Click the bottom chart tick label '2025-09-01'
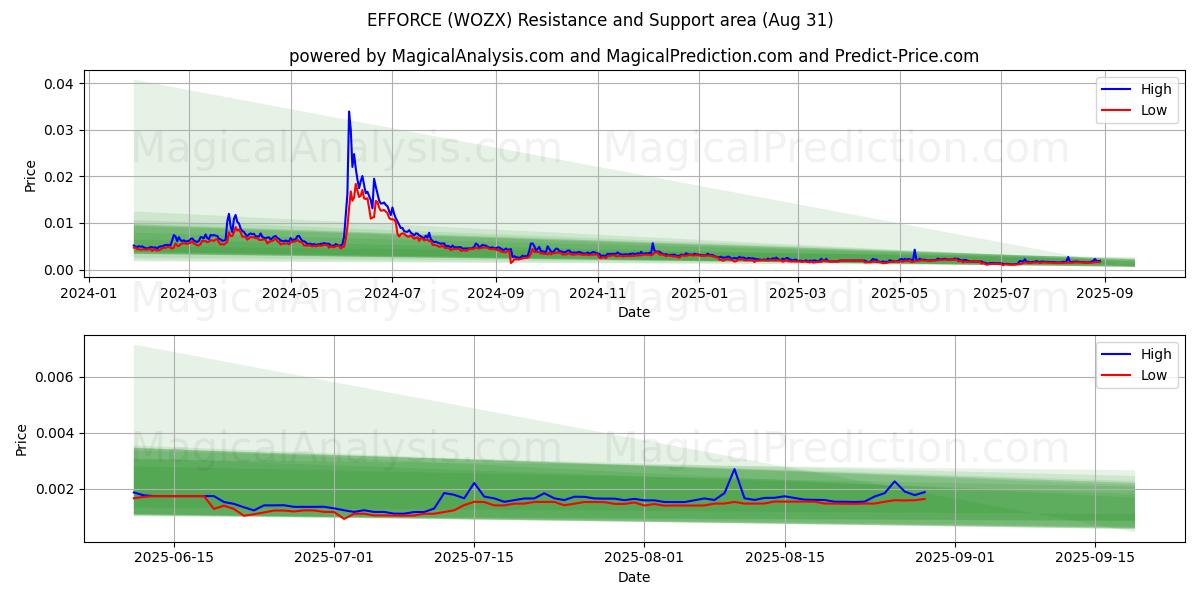Screen dimensions: 1200x600 click(955, 558)
